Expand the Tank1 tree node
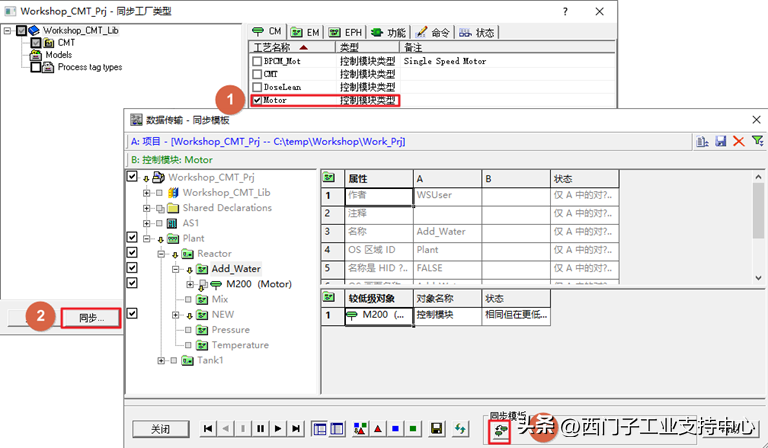 pos(162,360)
